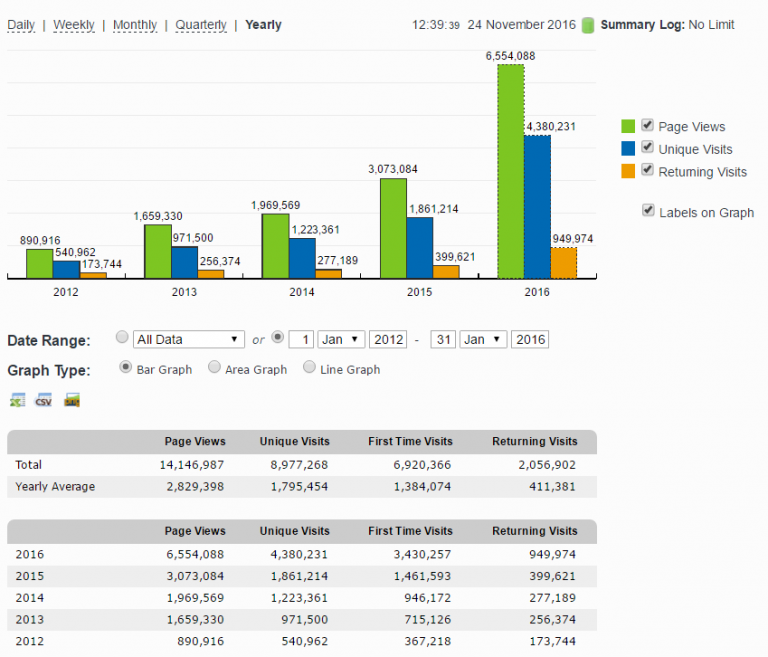Uncheck the Page Views checkbox
This screenshot has width=768, height=657.
point(648,126)
